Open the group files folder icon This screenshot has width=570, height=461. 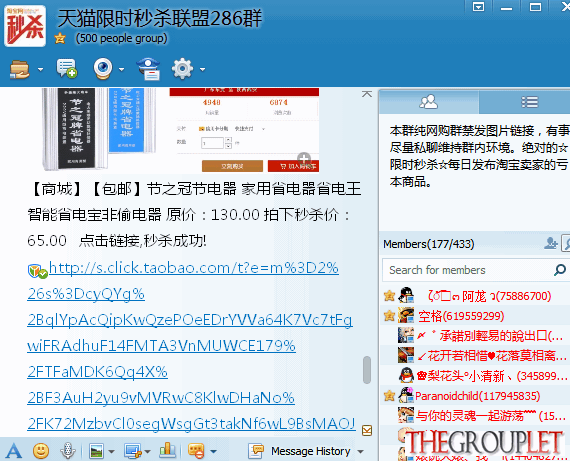coord(20,69)
